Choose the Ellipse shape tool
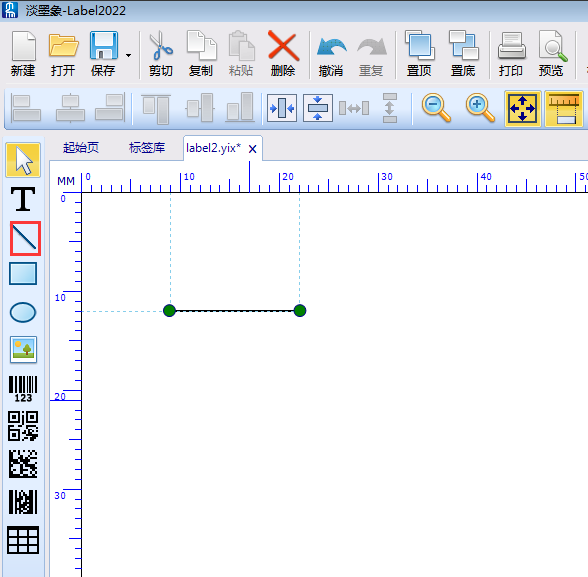The width and height of the screenshot is (588, 577). tap(23, 312)
